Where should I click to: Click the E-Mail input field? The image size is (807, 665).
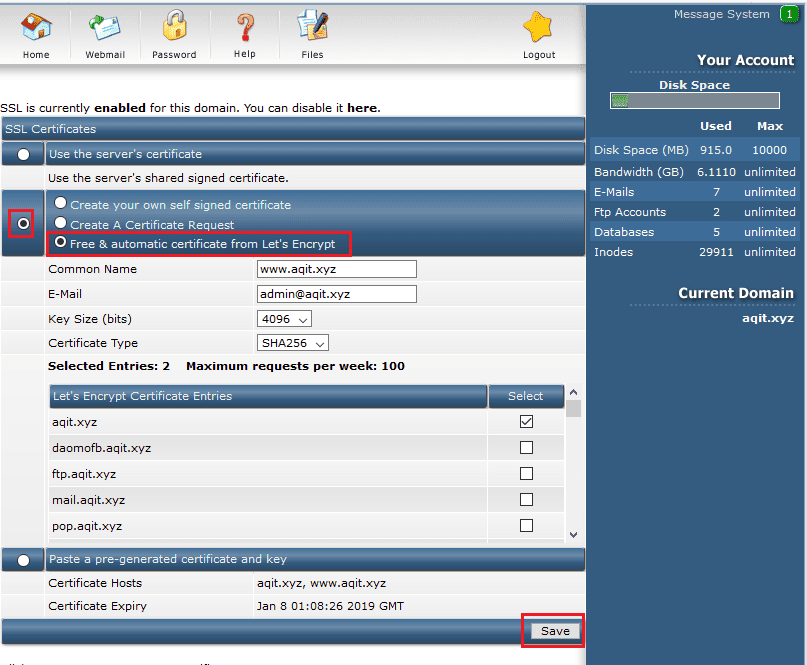coord(337,294)
